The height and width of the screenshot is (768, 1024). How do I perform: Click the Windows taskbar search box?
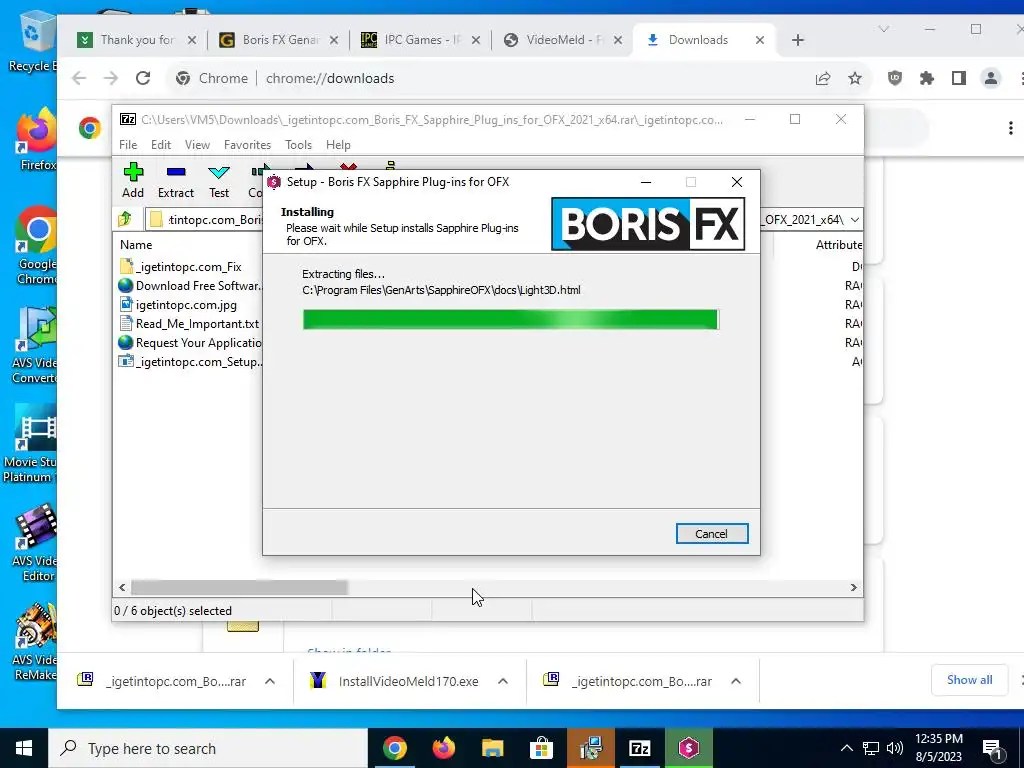[208, 748]
